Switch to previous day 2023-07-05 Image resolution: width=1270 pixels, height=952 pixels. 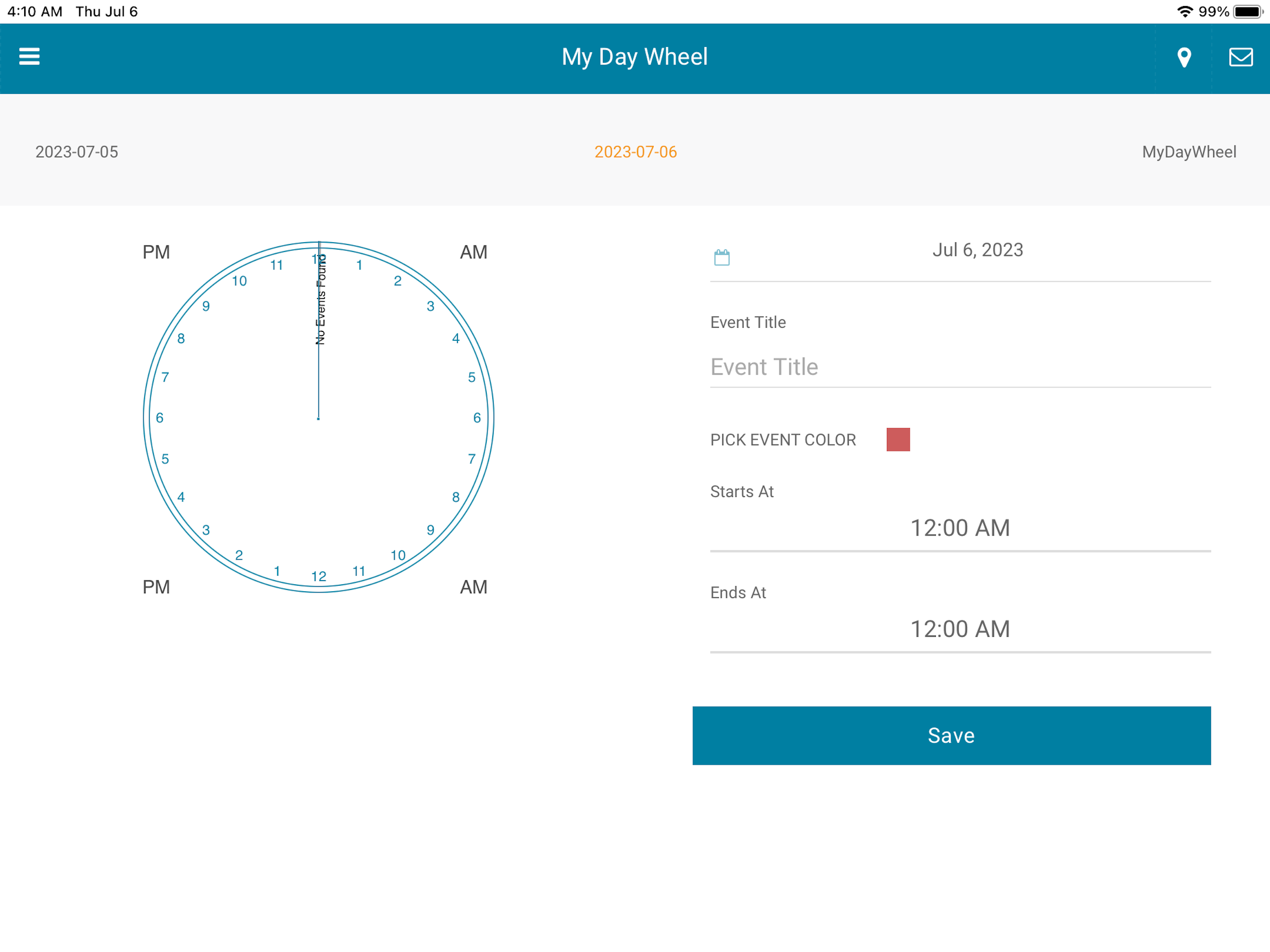[x=76, y=152]
